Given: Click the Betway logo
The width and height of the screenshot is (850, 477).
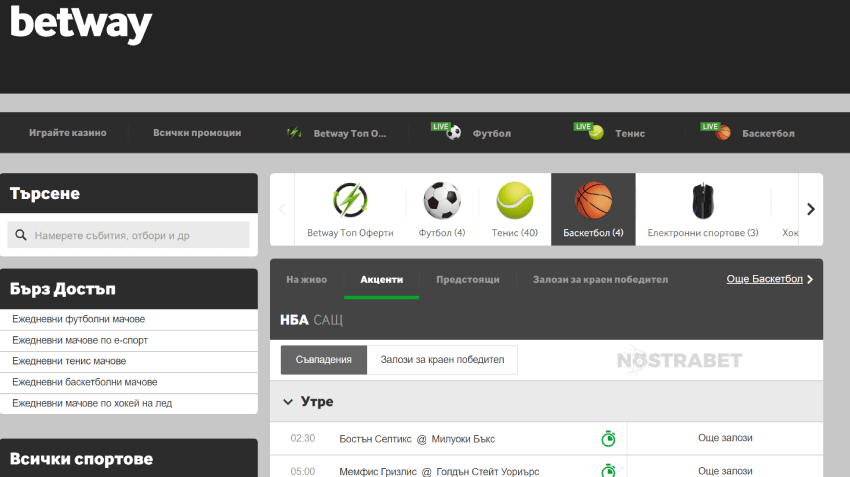Looking at the screenshot, I should click(x=81, y=24).
